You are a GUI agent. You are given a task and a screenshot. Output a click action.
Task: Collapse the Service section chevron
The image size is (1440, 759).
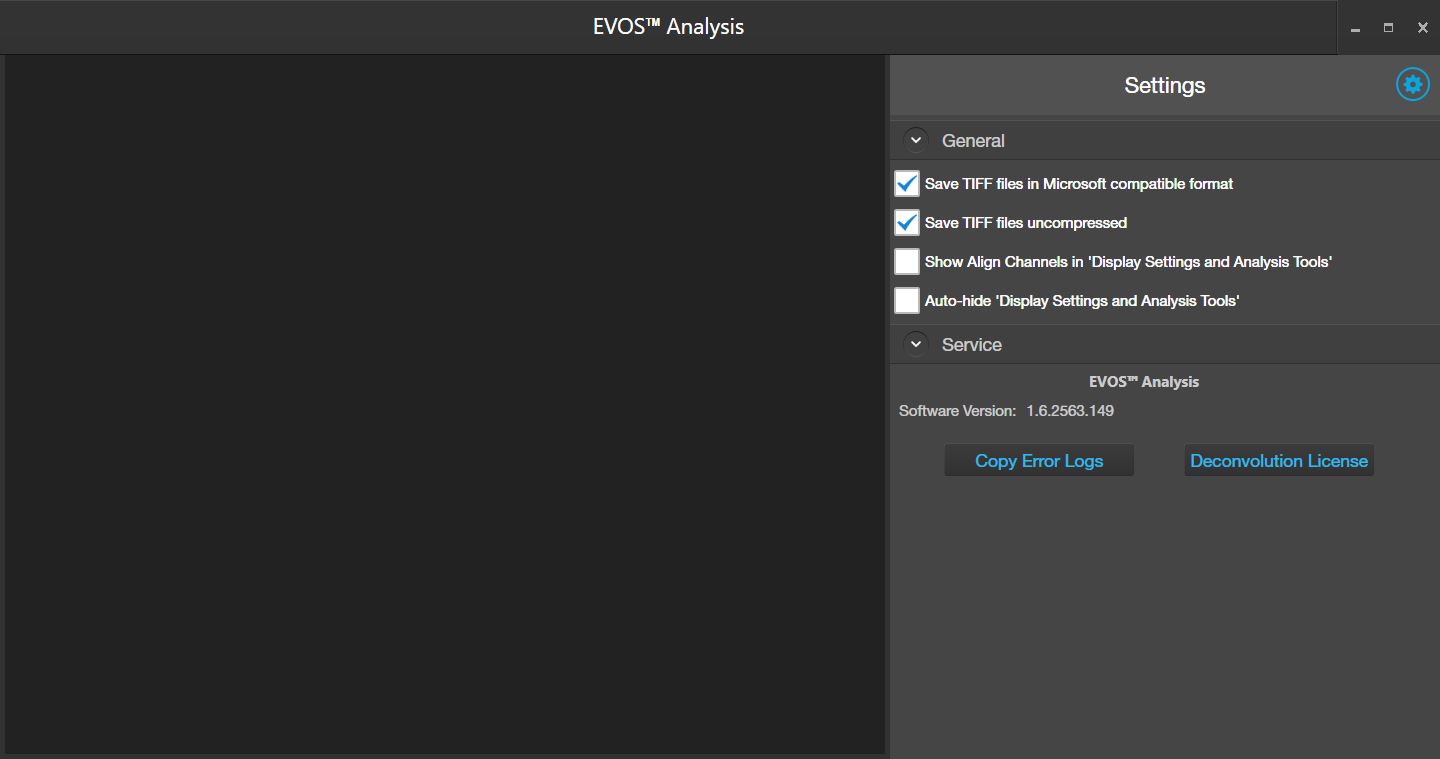pyautogui.click(x=915, y=344)
